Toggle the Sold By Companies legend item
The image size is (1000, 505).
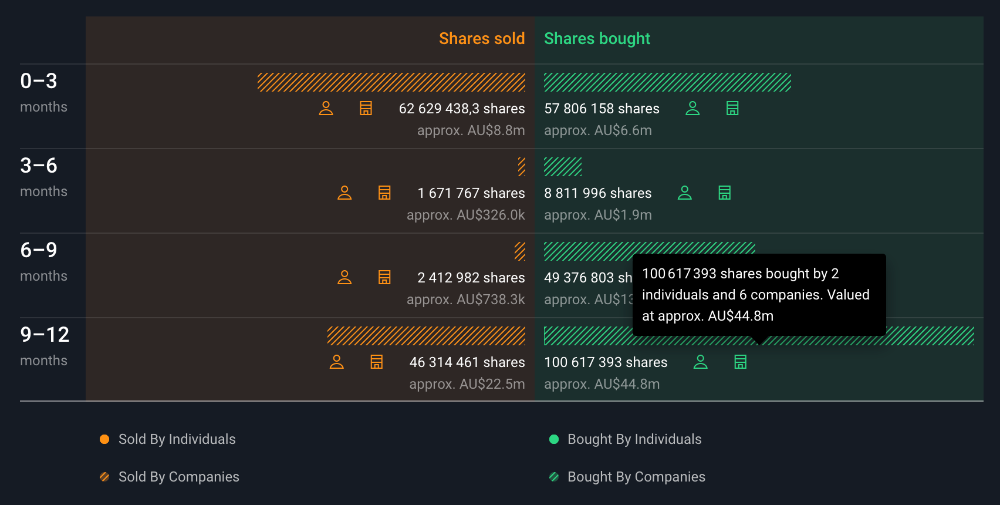pyautogui.click(x=170, y=477)
